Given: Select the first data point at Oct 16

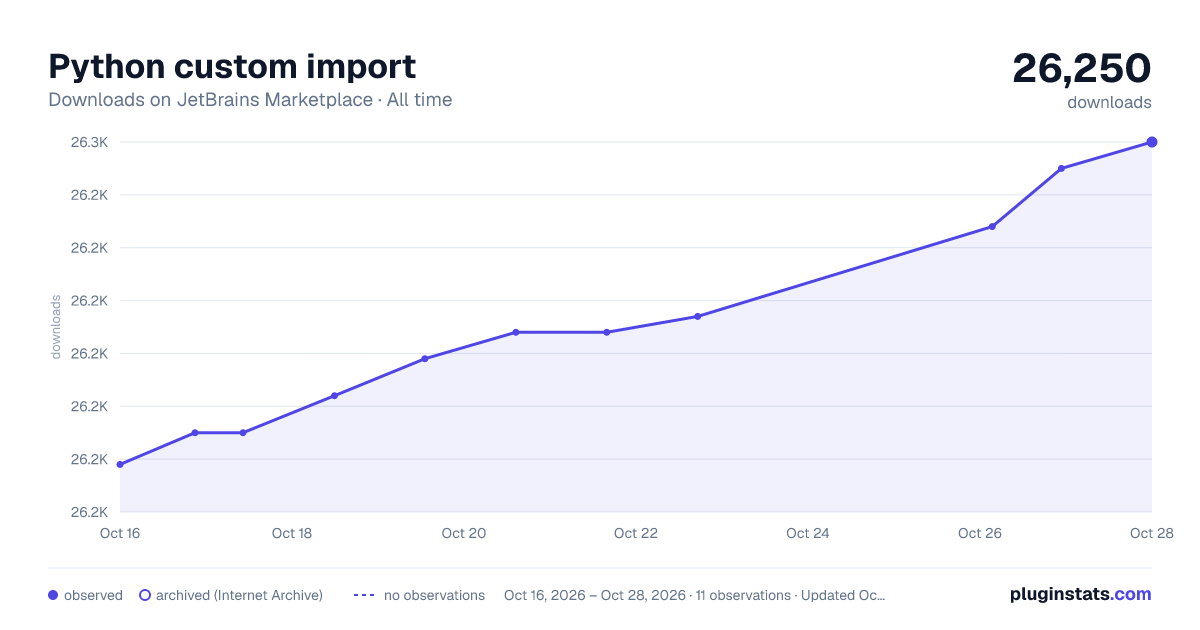Looking at the screenshot, I should [x=120, y=464].
